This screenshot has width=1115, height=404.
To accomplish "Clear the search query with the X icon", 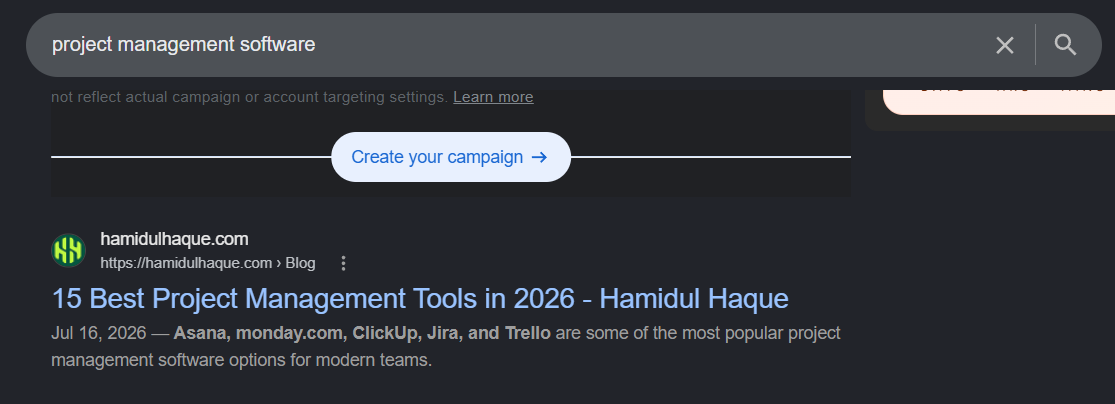I will click(1004, 46).
